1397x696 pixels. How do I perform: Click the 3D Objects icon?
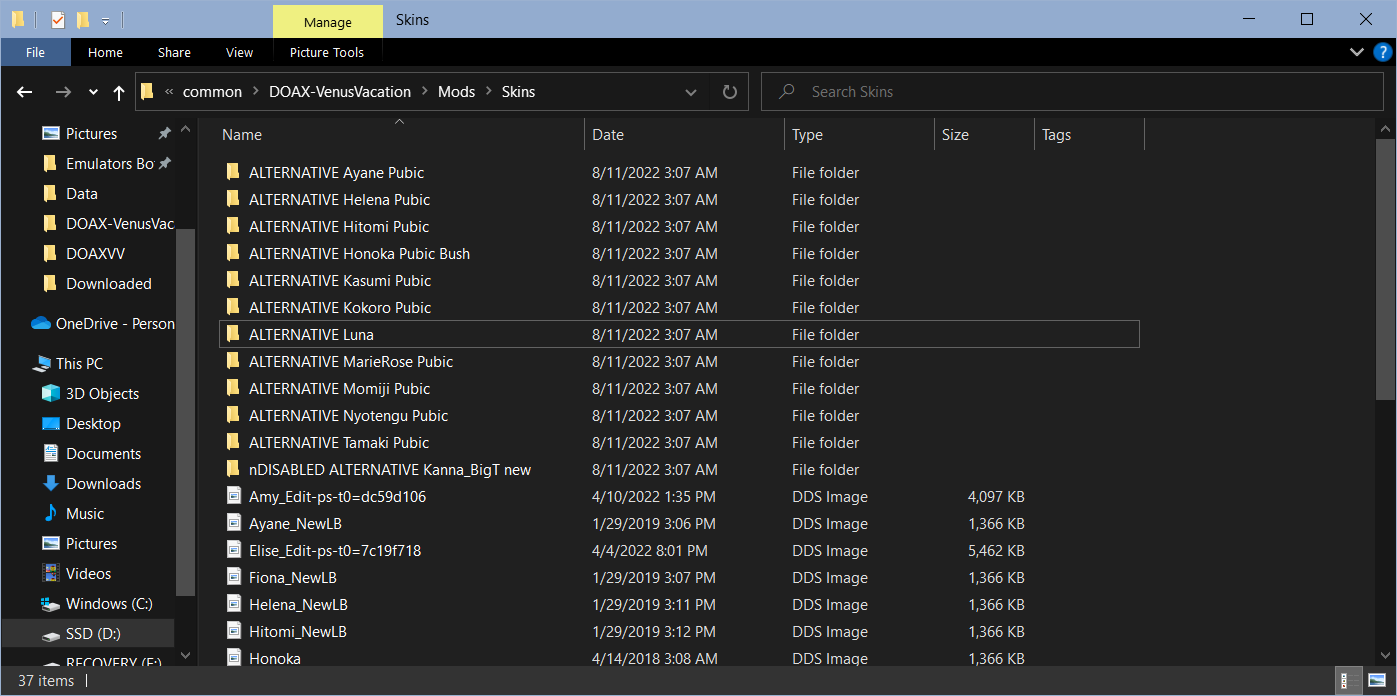tap(51, 394)
